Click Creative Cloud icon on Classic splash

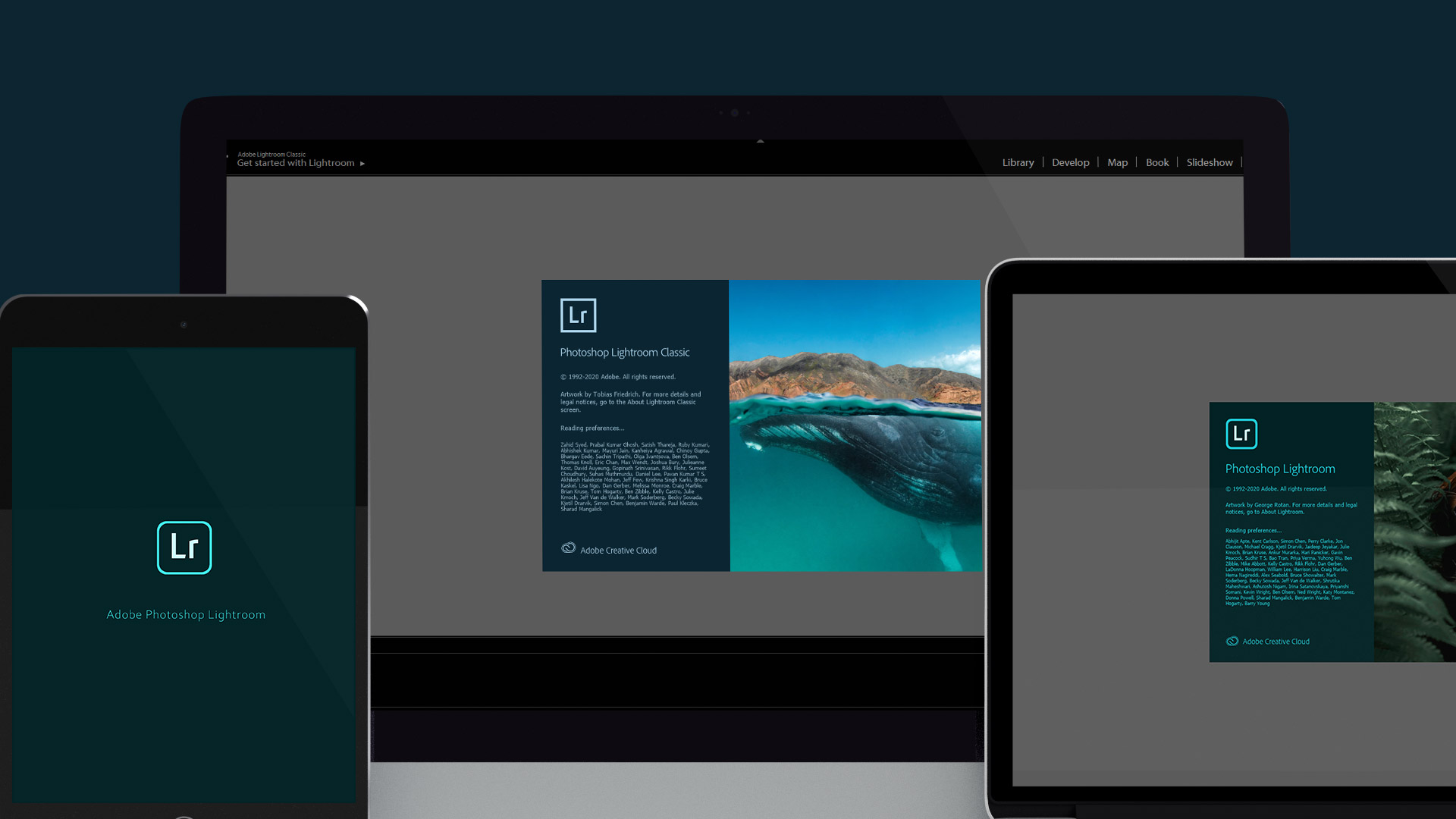(x=568, y=548)
